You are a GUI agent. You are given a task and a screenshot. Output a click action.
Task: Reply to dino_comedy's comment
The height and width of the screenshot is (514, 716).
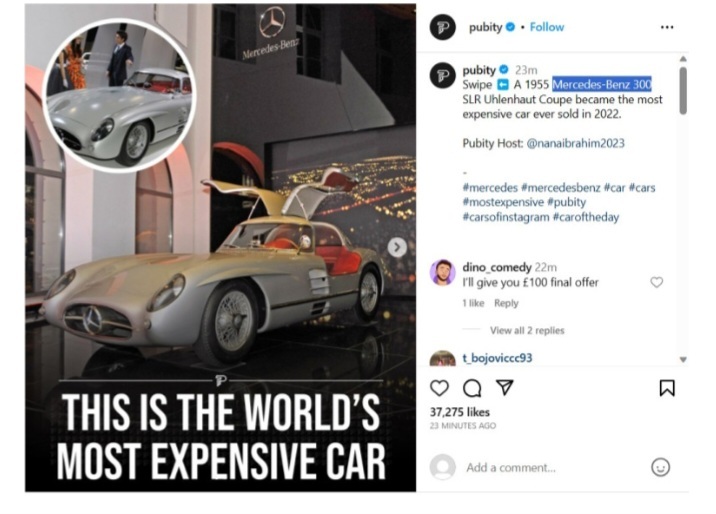pyautogui.click(x=506, y=303)
